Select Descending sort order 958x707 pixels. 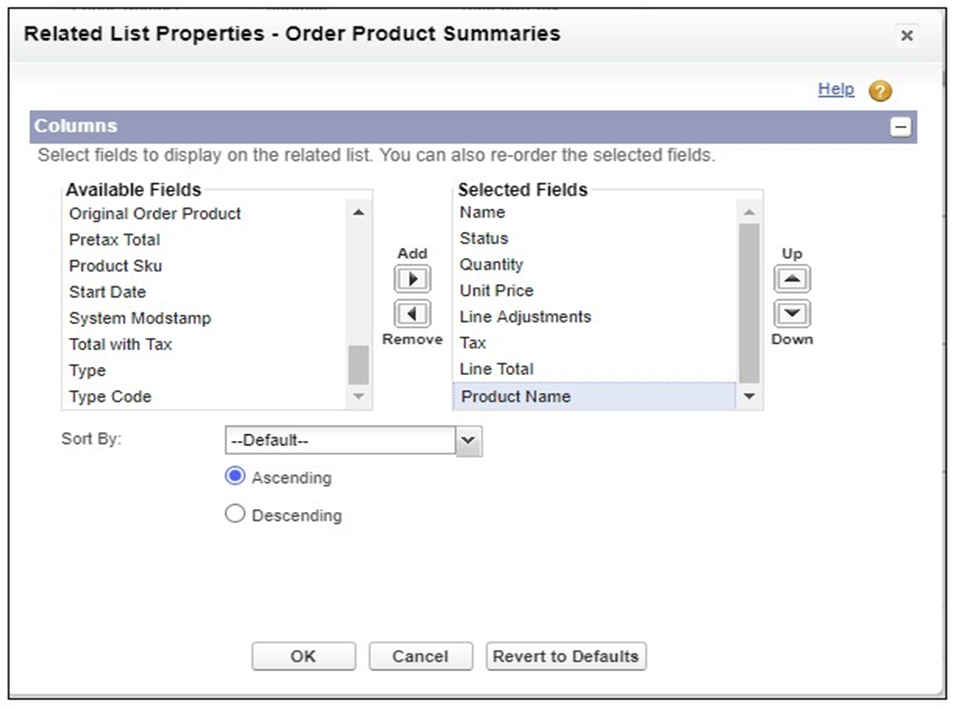(x=236, y=515)
